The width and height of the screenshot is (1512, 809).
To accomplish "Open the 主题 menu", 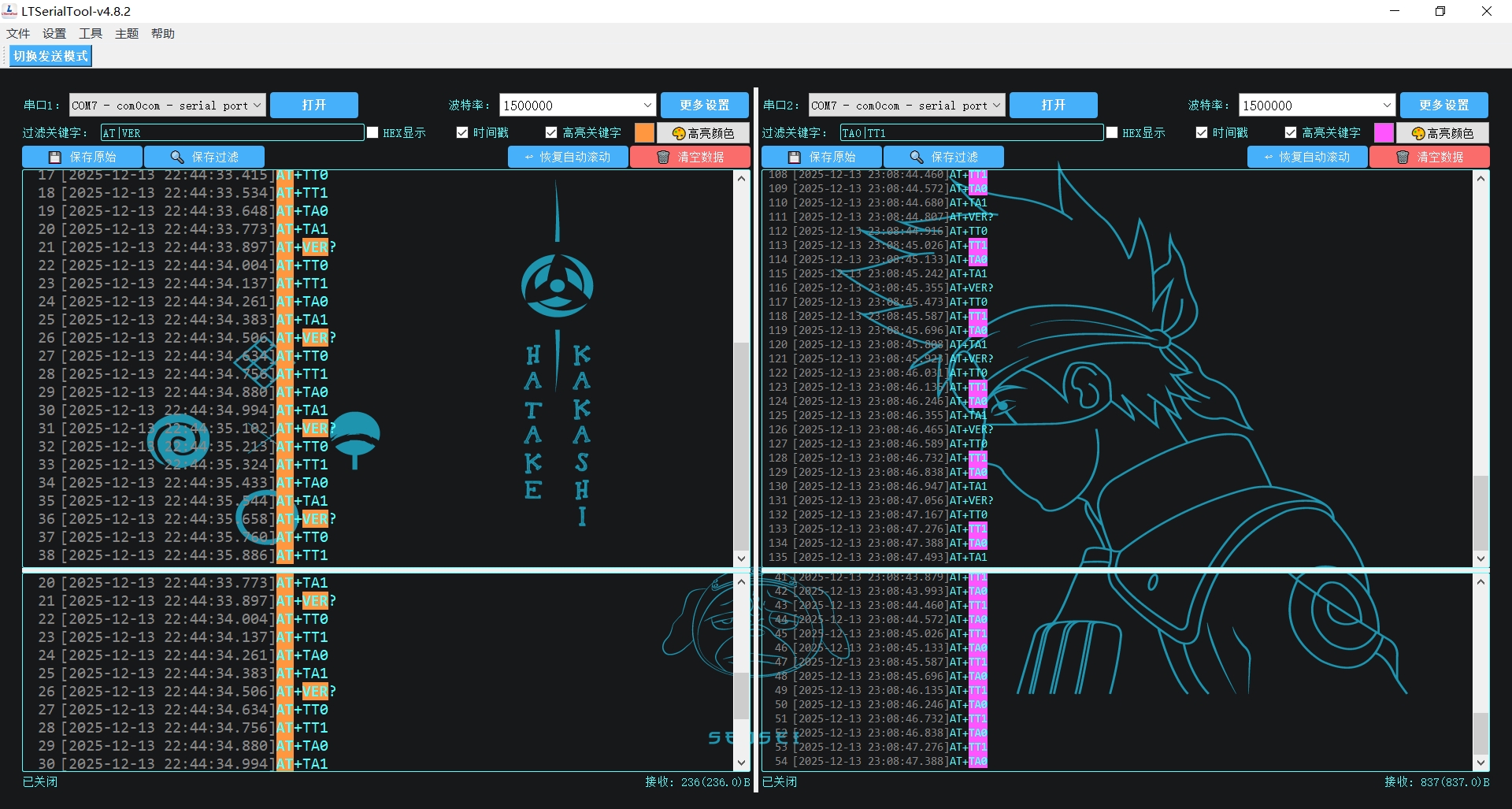I will pyautogui.click(x=127, y=33).
